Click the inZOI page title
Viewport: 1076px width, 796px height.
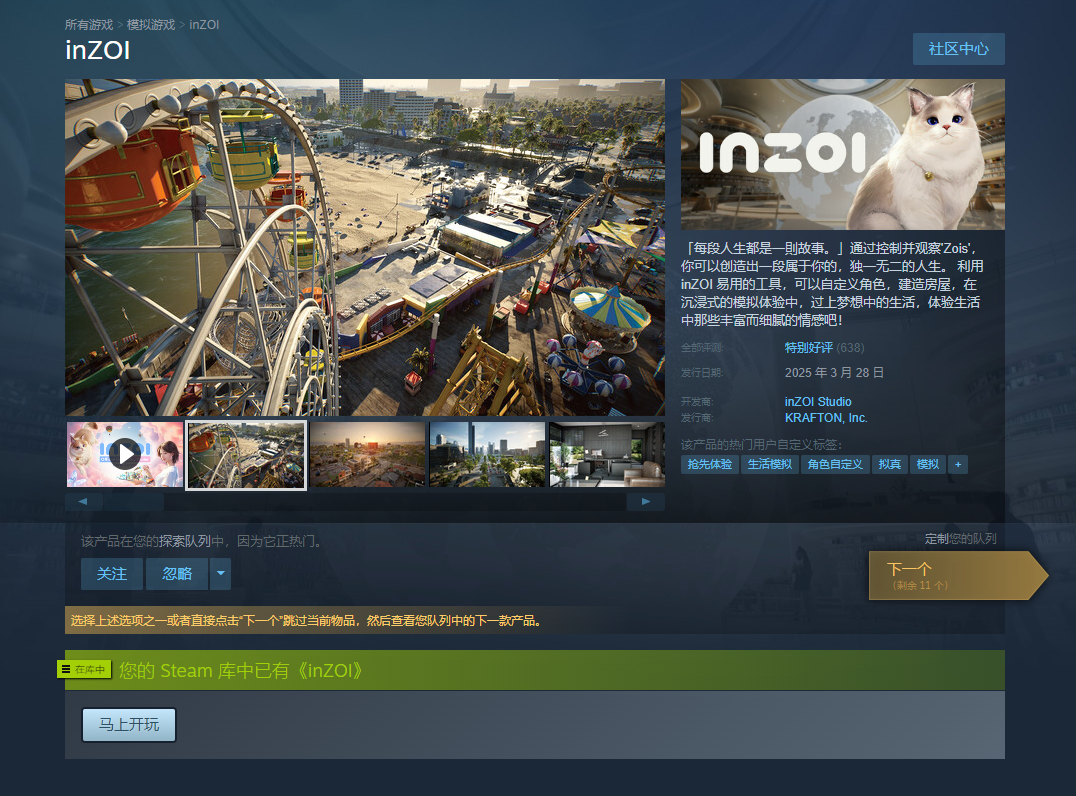coord(97,50)
